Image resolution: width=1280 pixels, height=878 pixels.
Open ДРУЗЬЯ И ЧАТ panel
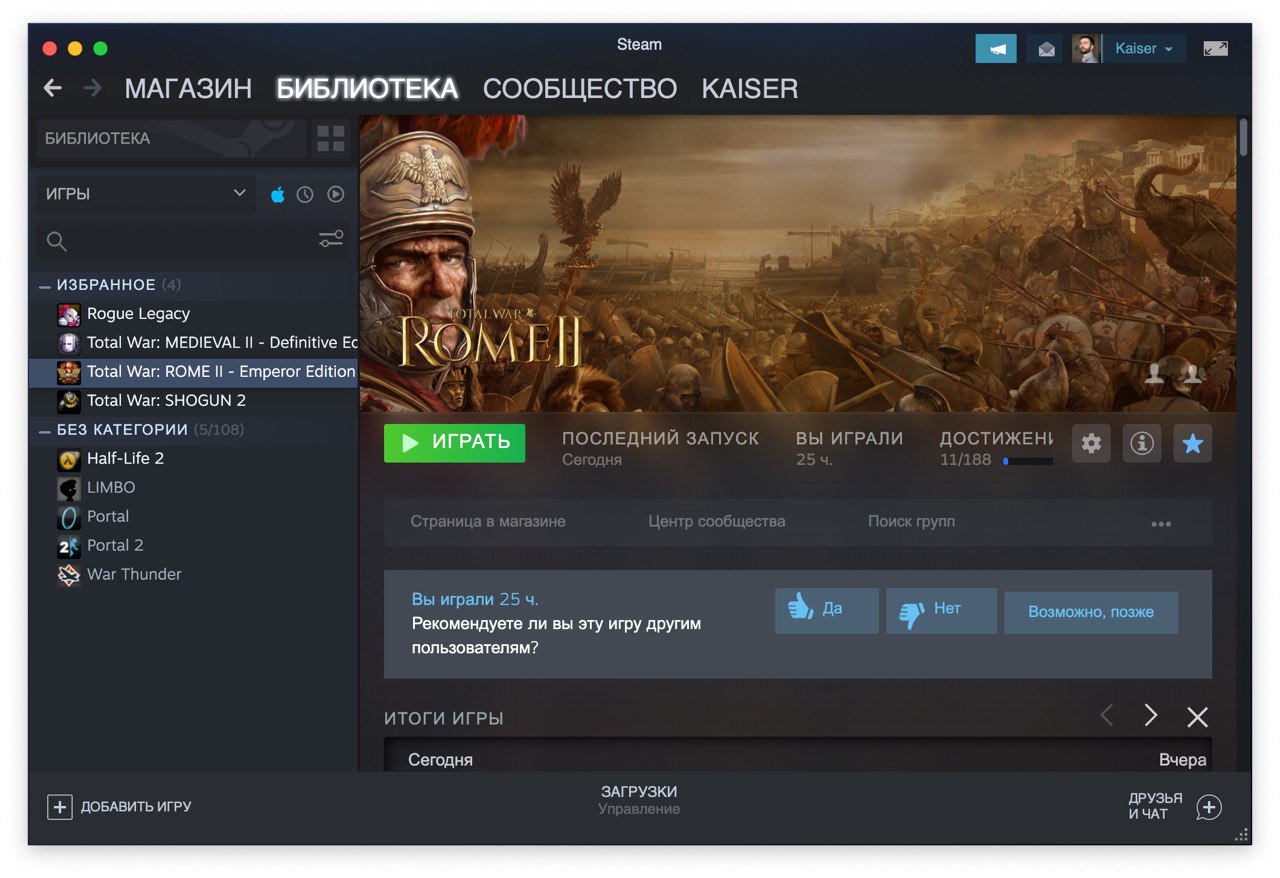click(1174, 807)
